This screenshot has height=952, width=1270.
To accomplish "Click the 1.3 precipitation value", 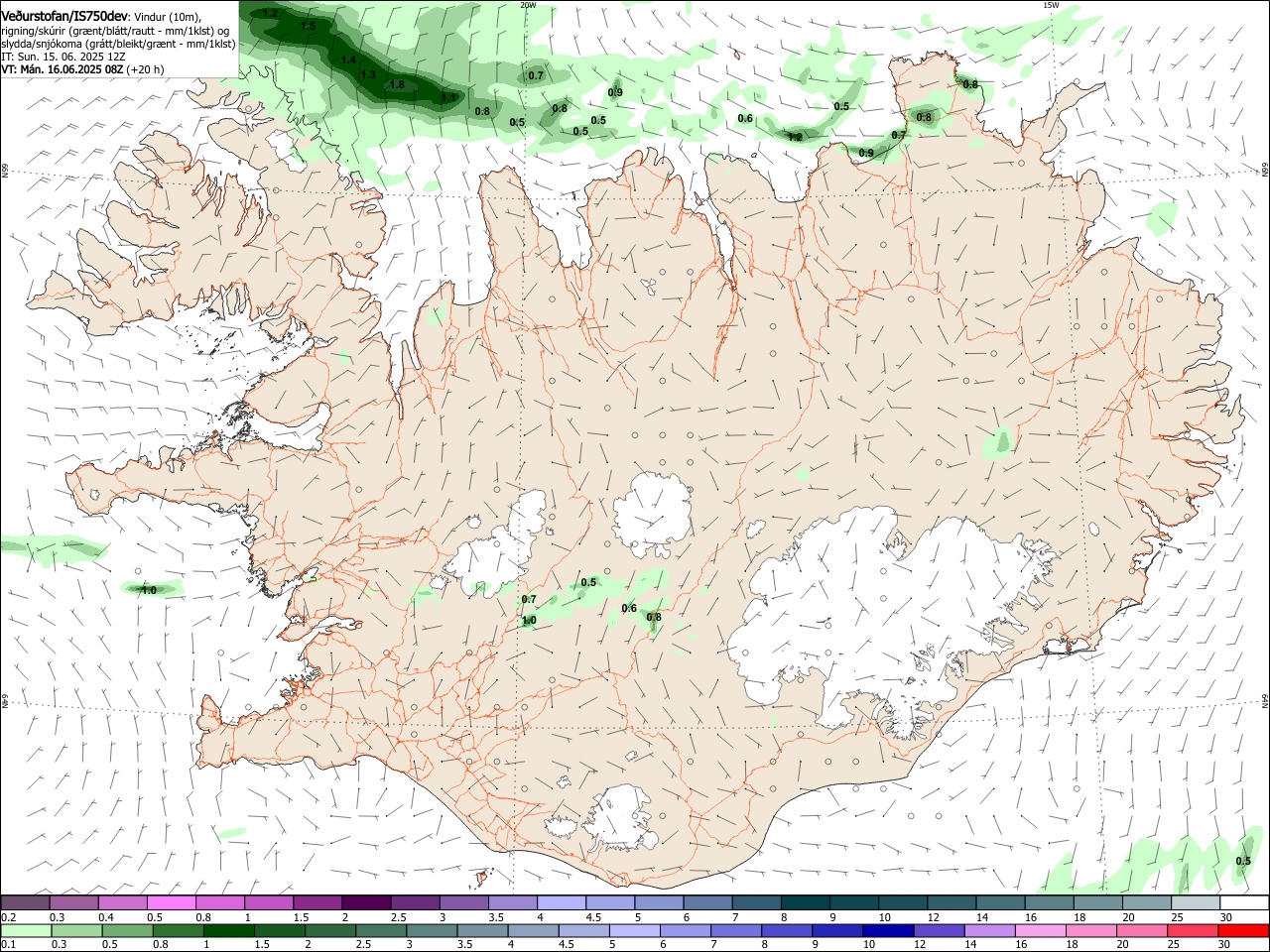I will (x=368, y=74).
